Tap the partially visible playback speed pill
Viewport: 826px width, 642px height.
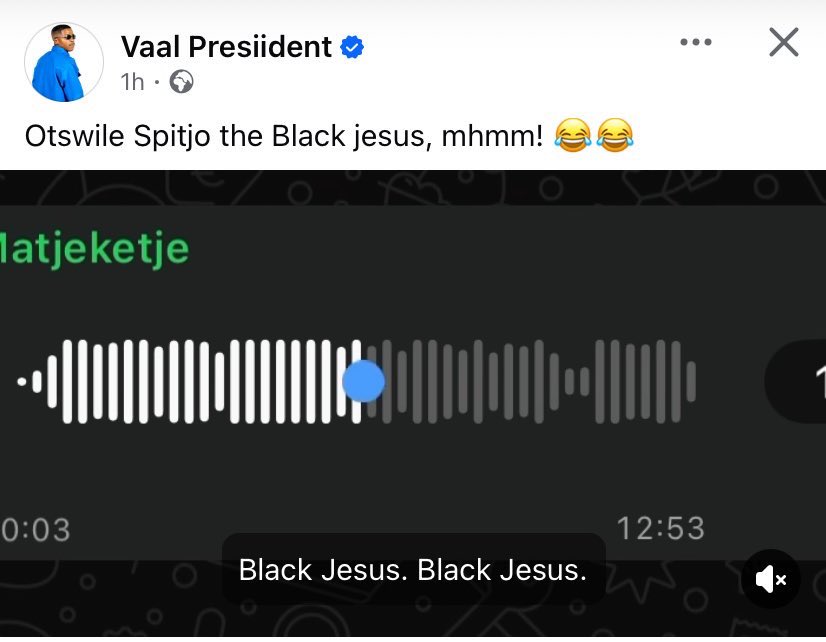click(x=795, y=381)
